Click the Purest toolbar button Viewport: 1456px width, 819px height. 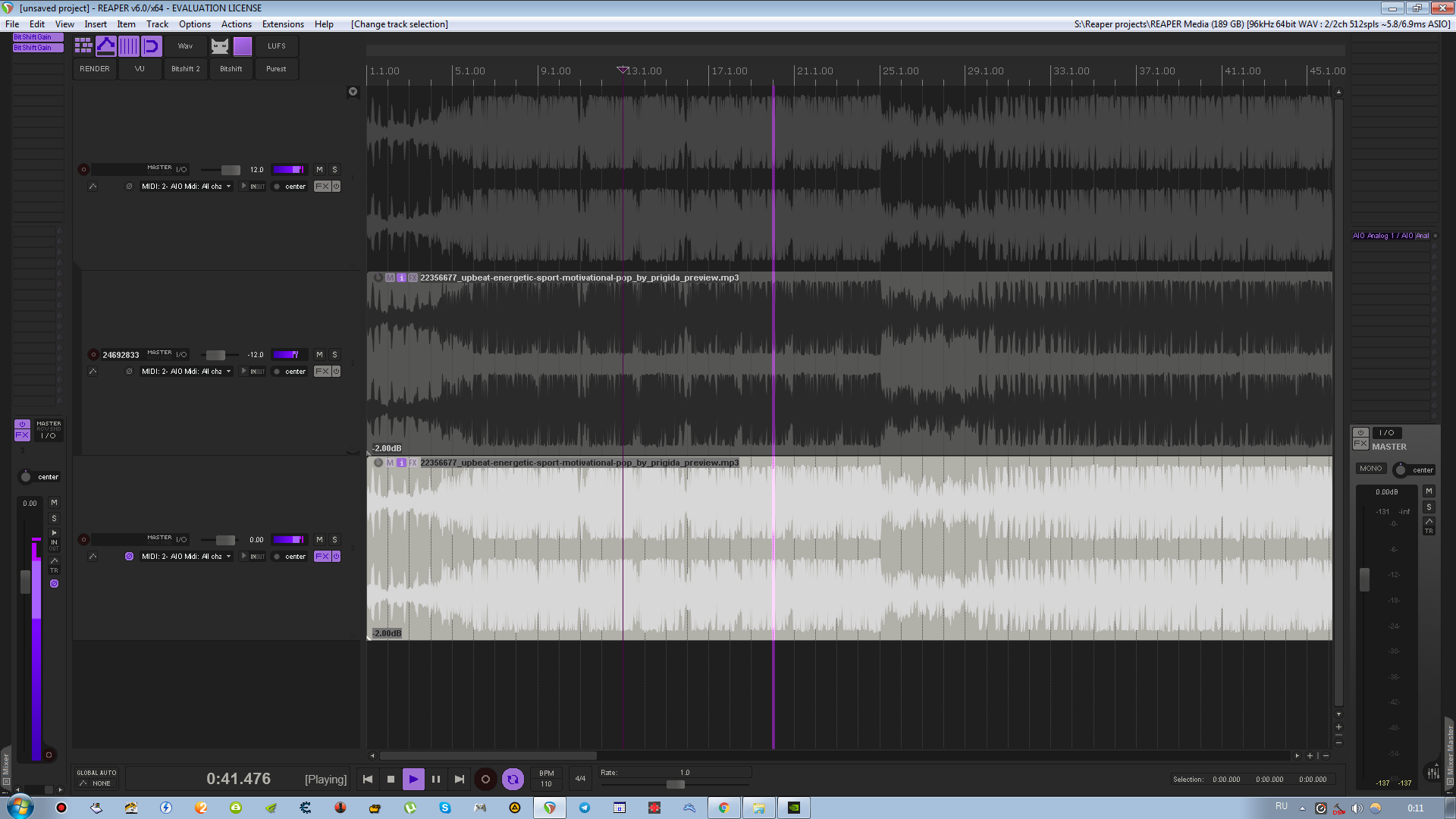pos(277,69)
